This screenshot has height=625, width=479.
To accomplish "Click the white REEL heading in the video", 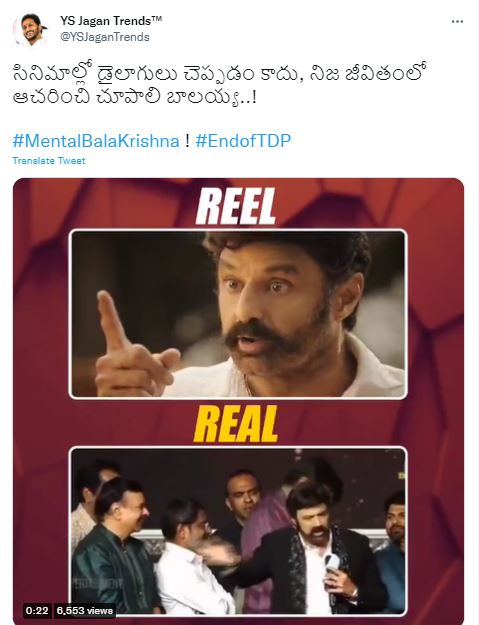I will pos(236,206).
